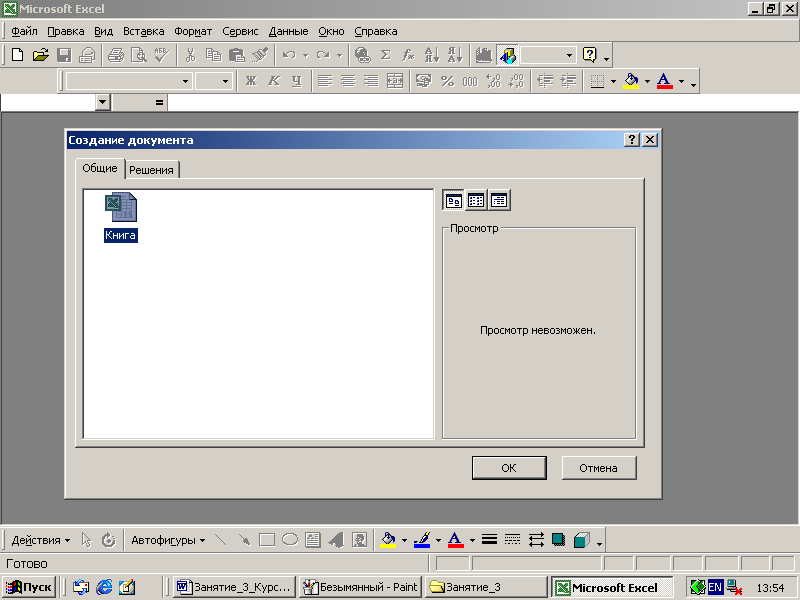Open the Файл menu
Viewport: 800px width, 600px height.
coord(24,31)
